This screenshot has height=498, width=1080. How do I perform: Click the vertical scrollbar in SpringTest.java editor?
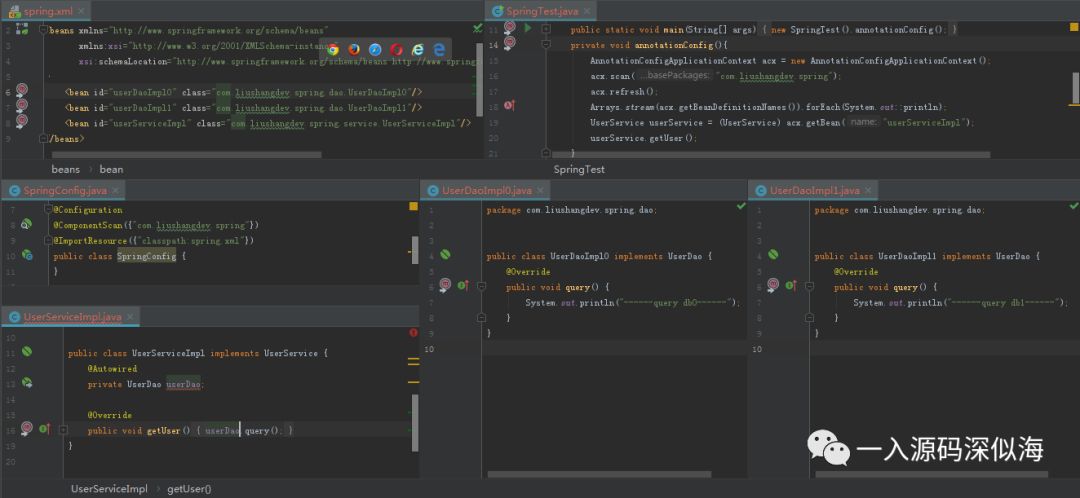[1075, 87]
